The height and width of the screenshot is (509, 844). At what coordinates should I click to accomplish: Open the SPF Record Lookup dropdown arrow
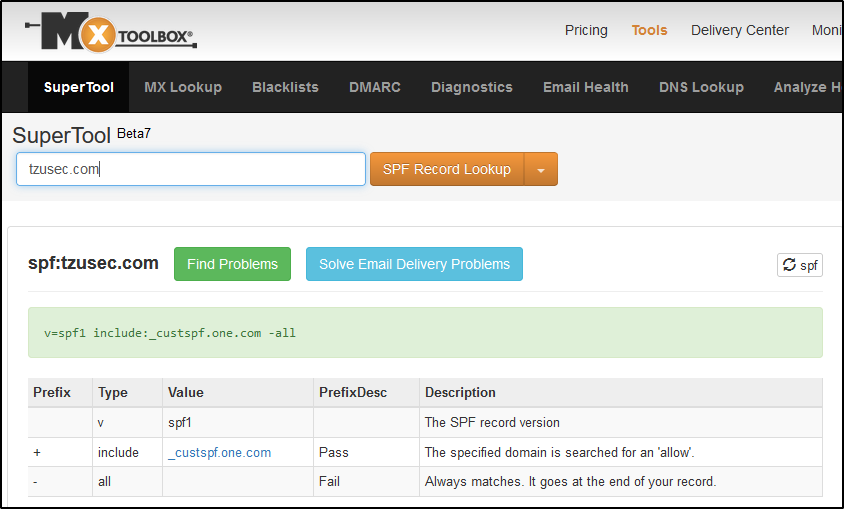coord(541,169)
